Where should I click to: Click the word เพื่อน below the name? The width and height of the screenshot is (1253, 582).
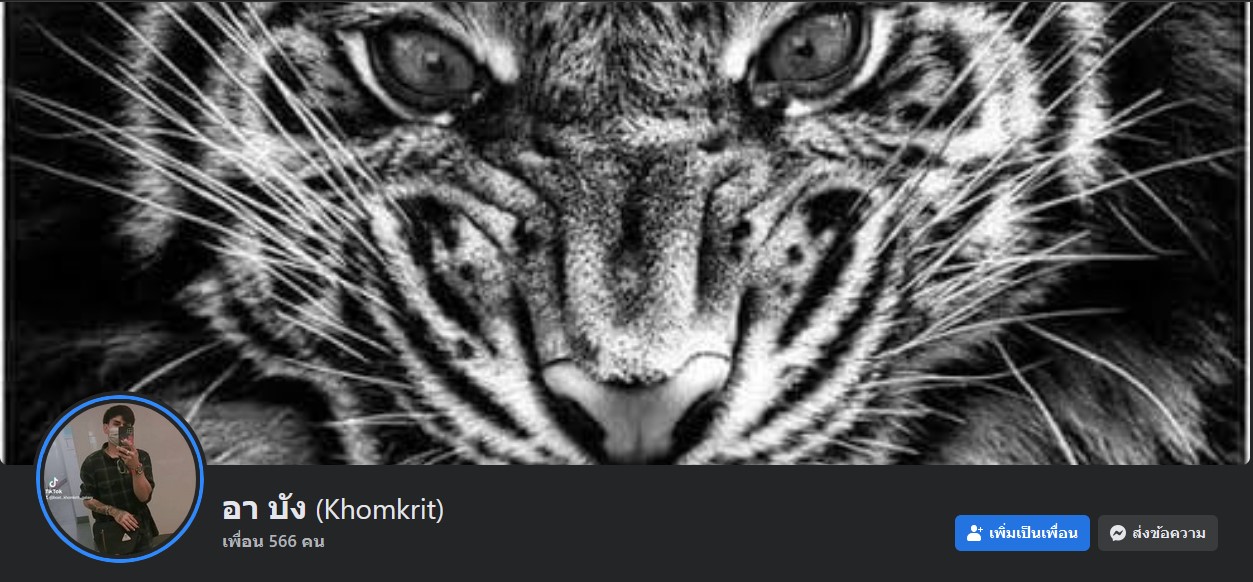click(x=243, y=542)
